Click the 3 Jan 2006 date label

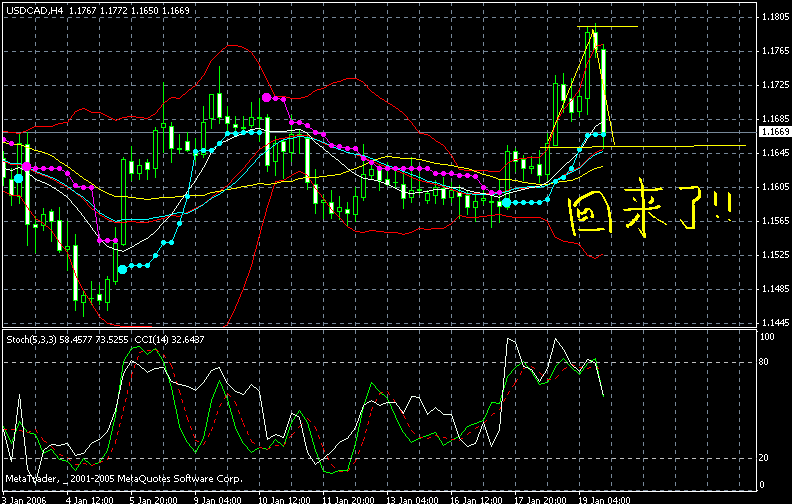pos(23,500)
